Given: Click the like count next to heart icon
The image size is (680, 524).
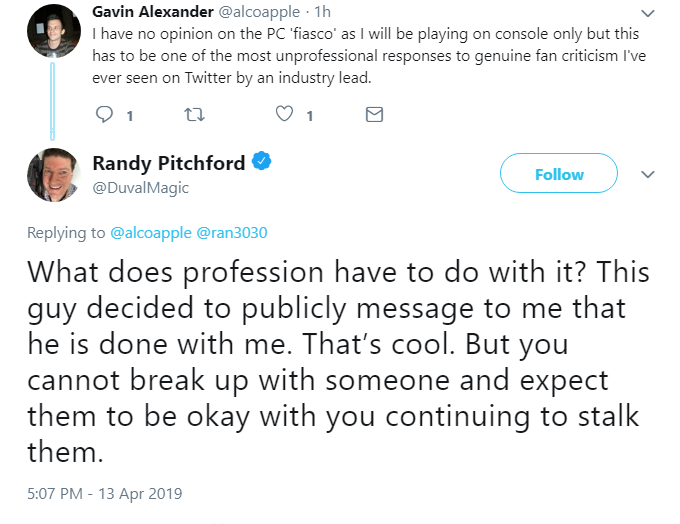Looking at the screenshot, I should 310,116.
